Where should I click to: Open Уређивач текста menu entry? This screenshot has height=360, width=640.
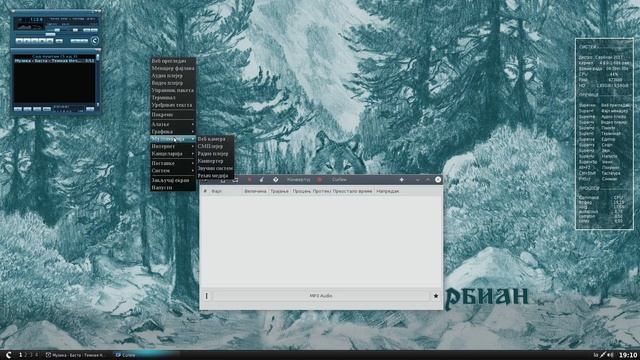click(173, 105)
